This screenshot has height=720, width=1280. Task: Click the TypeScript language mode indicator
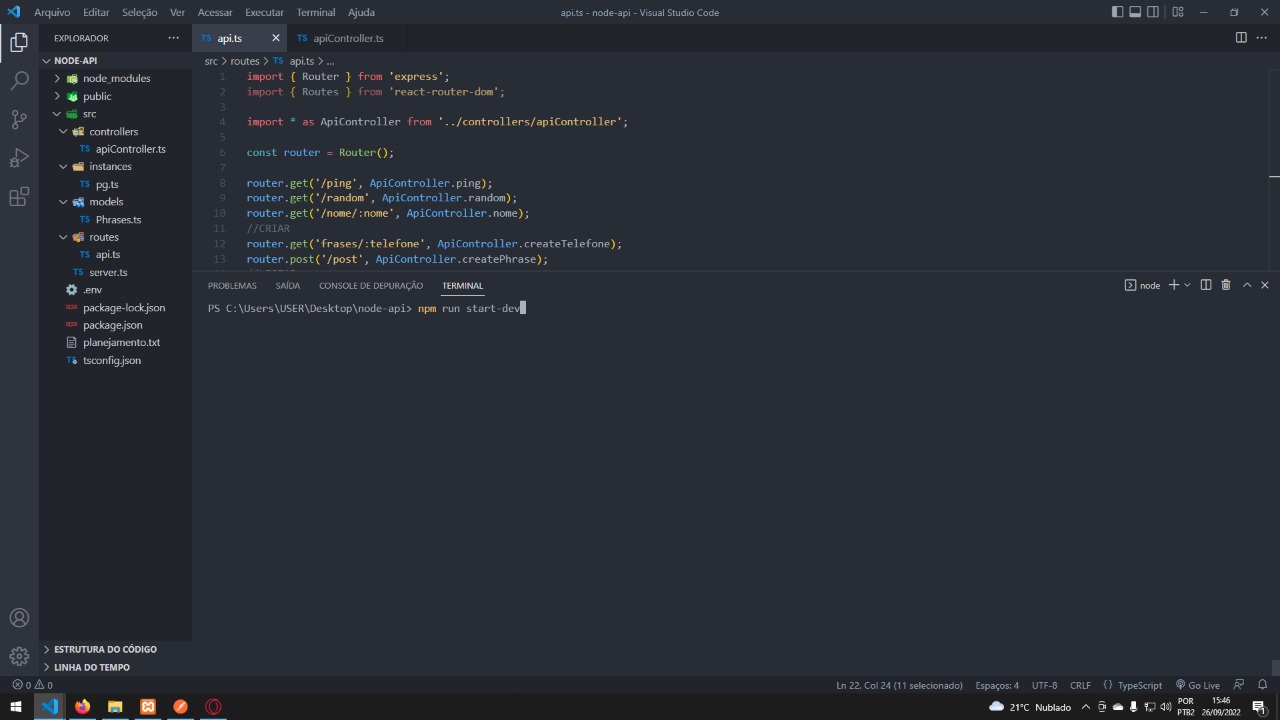pos(1138,685)
